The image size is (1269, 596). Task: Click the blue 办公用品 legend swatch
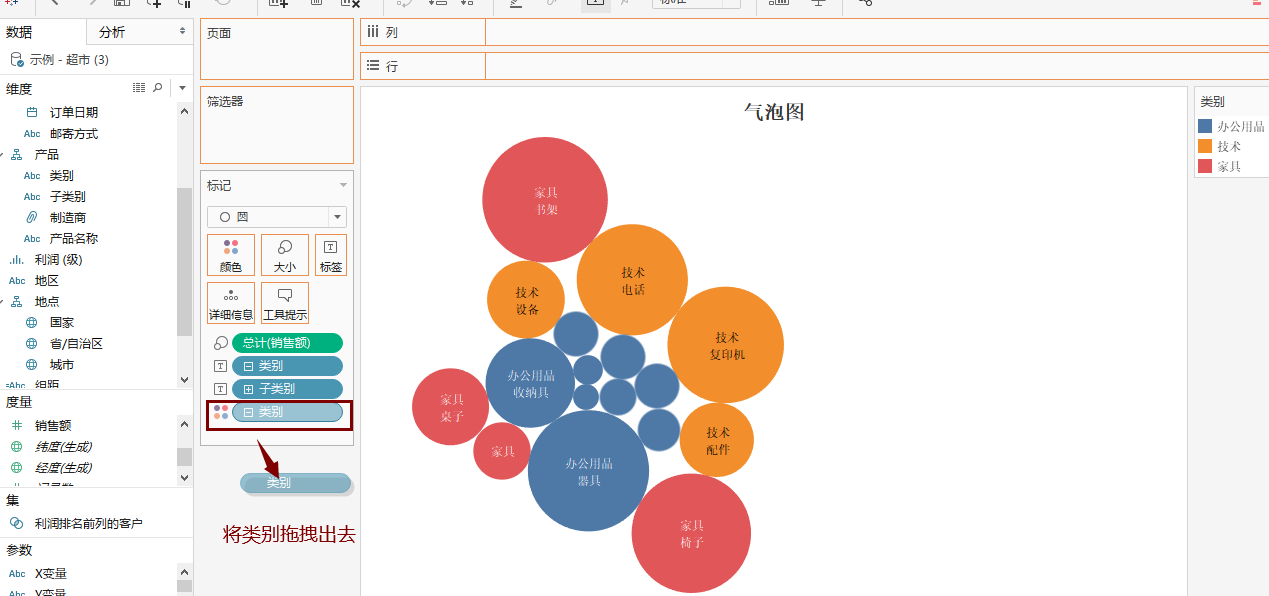(x=1205, y=126)
